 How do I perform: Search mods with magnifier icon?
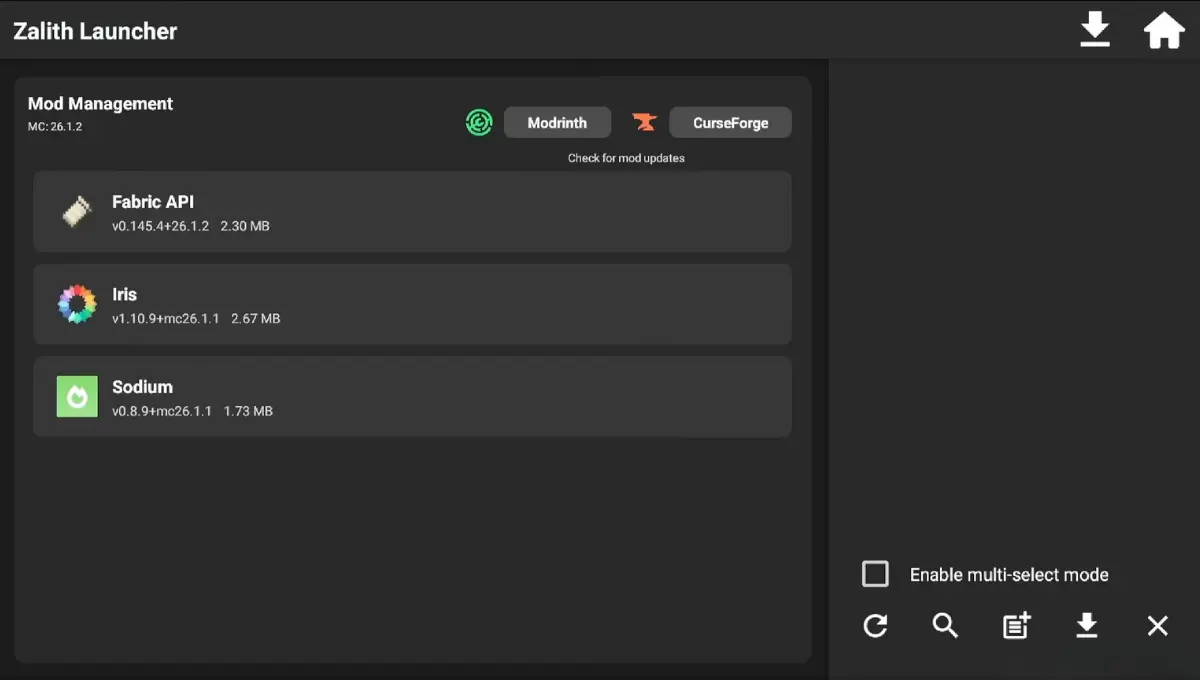pos(945,626)
